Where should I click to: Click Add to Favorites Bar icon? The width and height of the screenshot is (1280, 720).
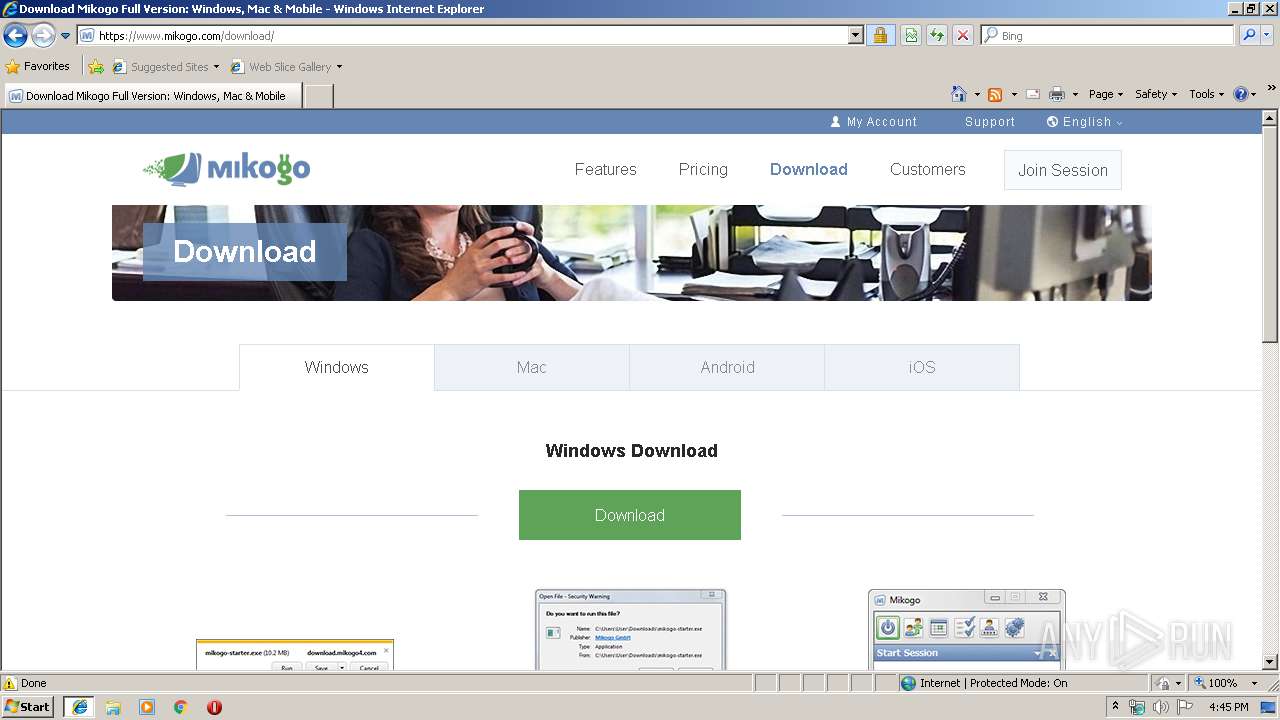[96, 67]
